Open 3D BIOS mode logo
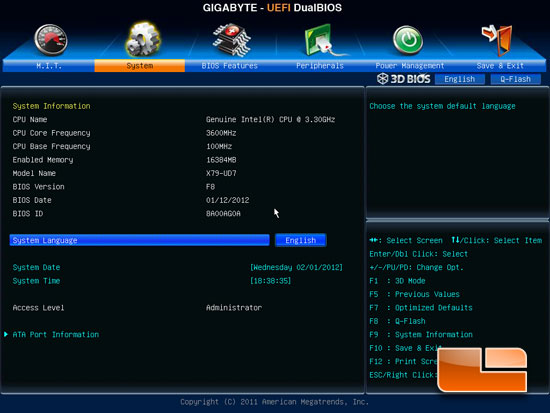Screen dimensions: 550x413 coord(403,79)
